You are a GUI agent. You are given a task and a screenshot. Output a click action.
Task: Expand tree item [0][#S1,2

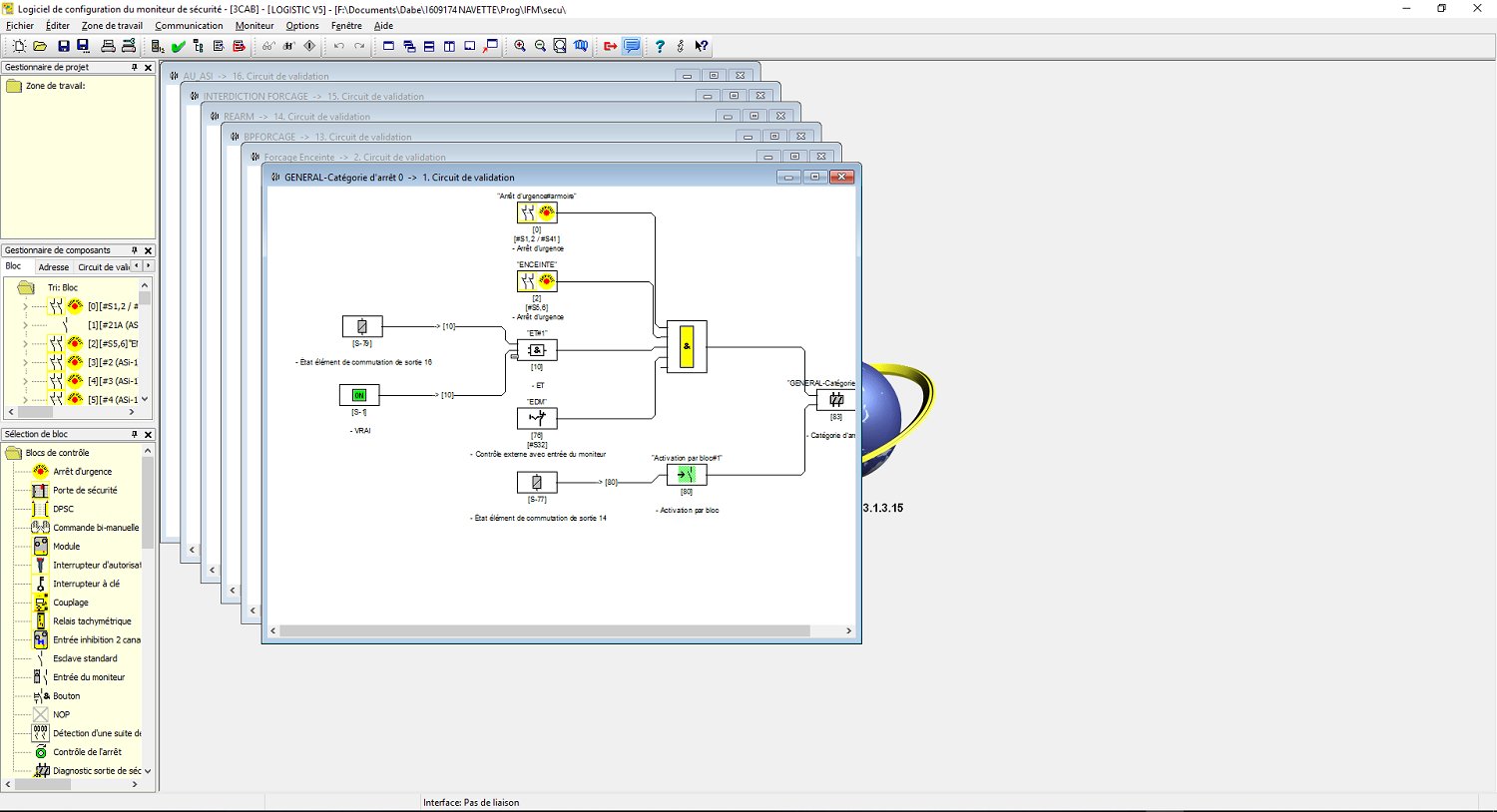(x=25, y=306)
